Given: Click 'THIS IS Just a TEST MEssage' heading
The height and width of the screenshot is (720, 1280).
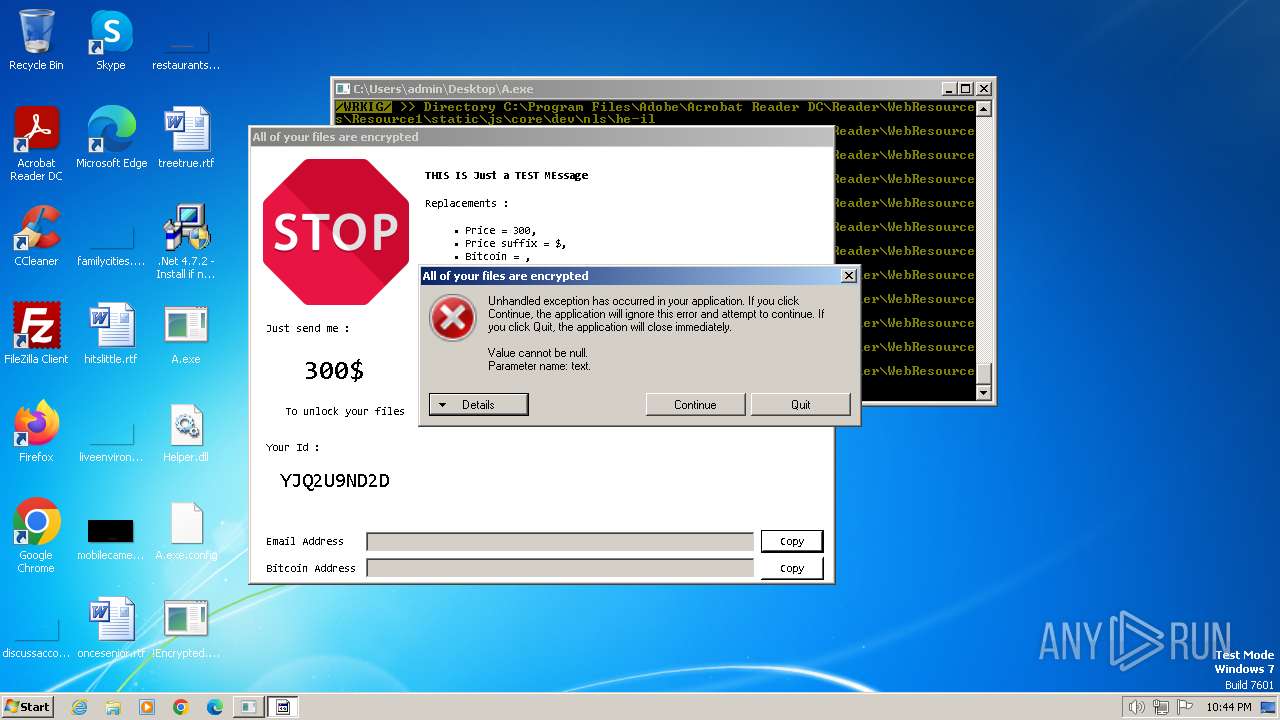Looking at the screenshot, I should tap(506, 175).
